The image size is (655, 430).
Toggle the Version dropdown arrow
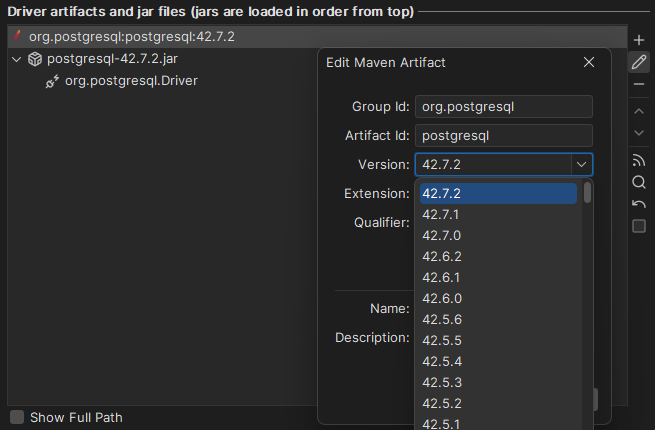point(580,164)
